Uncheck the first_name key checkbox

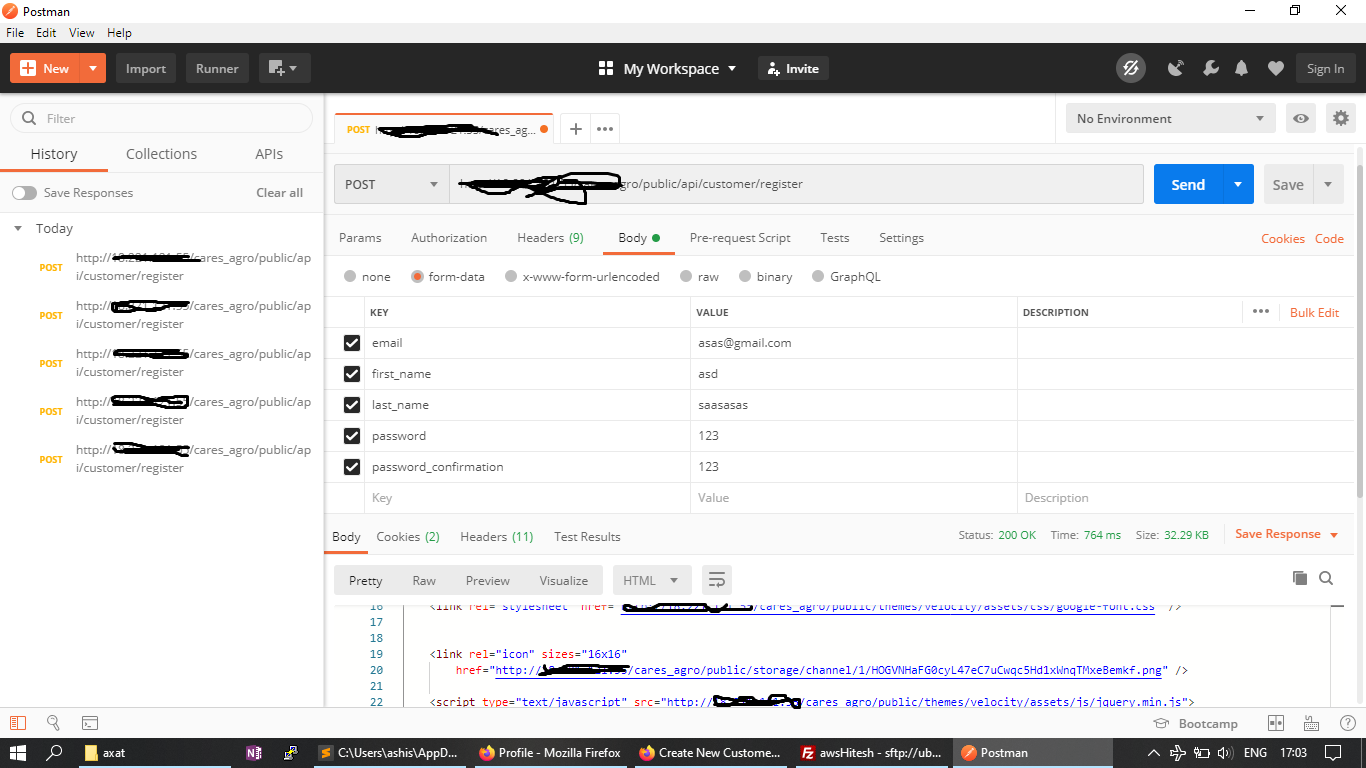352,374
